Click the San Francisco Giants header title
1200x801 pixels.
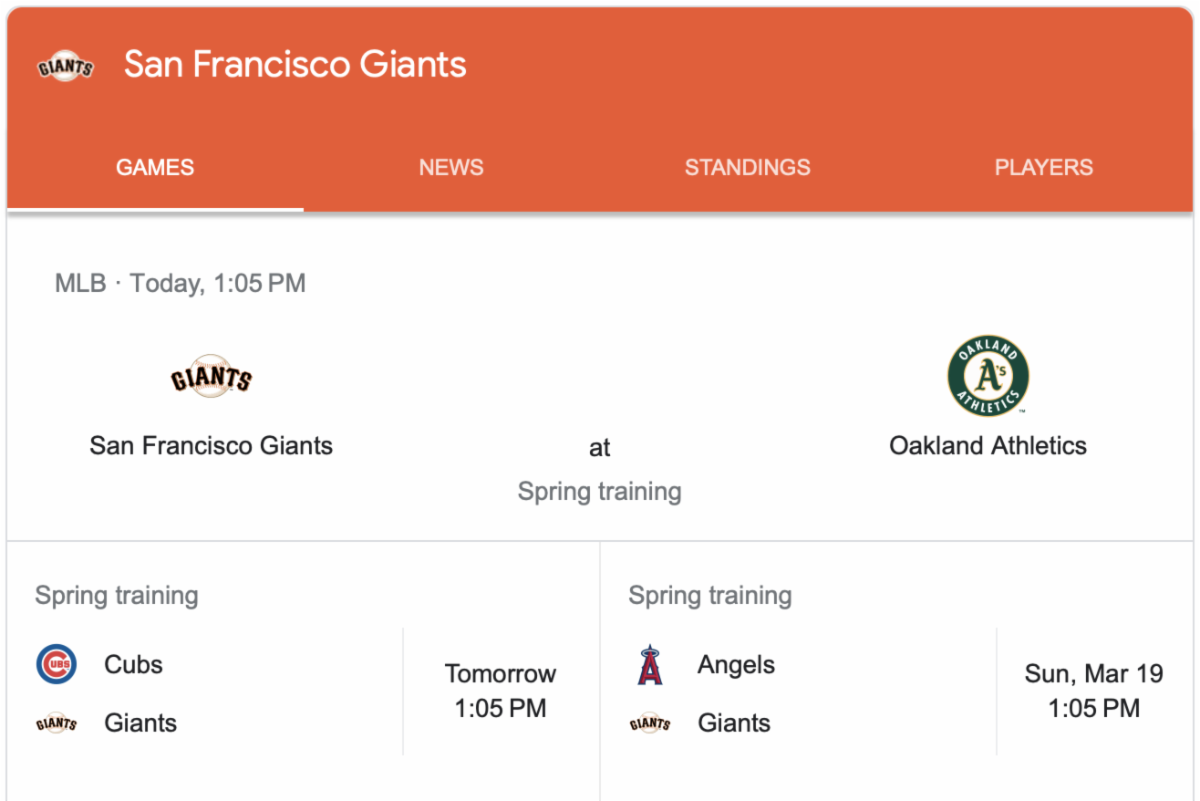click(295, 65)
